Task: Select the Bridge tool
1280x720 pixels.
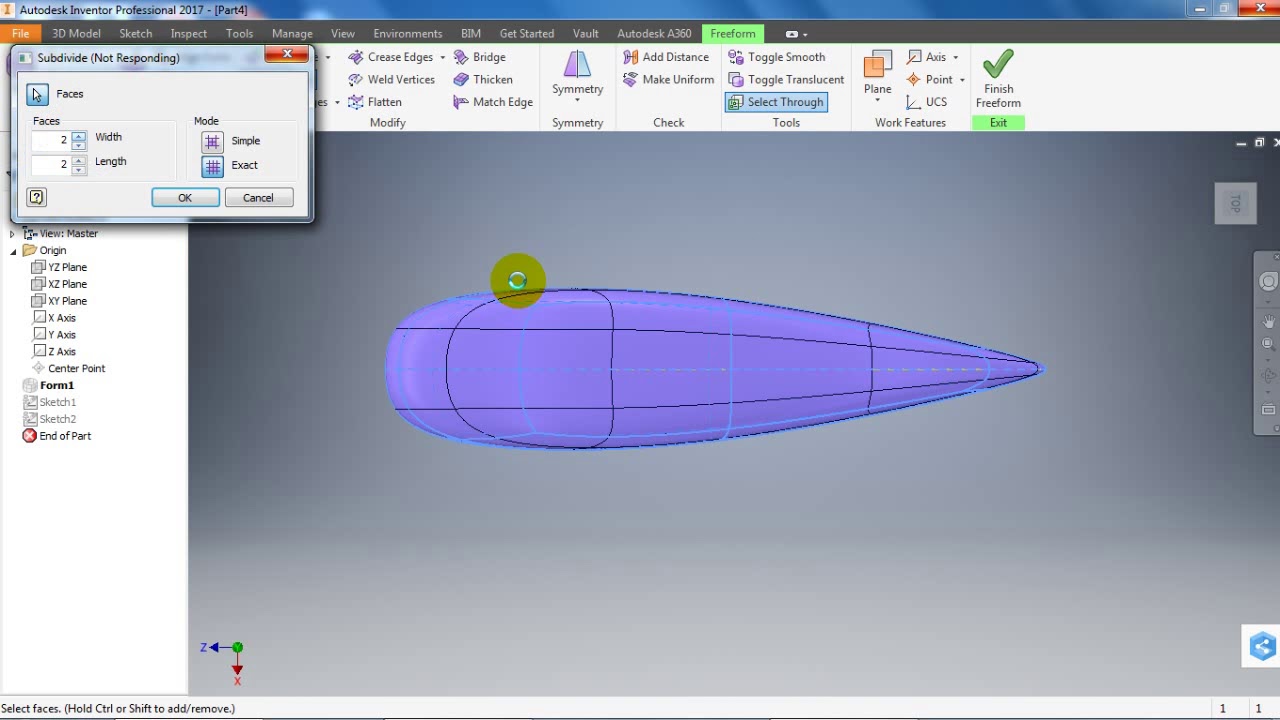Action: coord(480,57)
